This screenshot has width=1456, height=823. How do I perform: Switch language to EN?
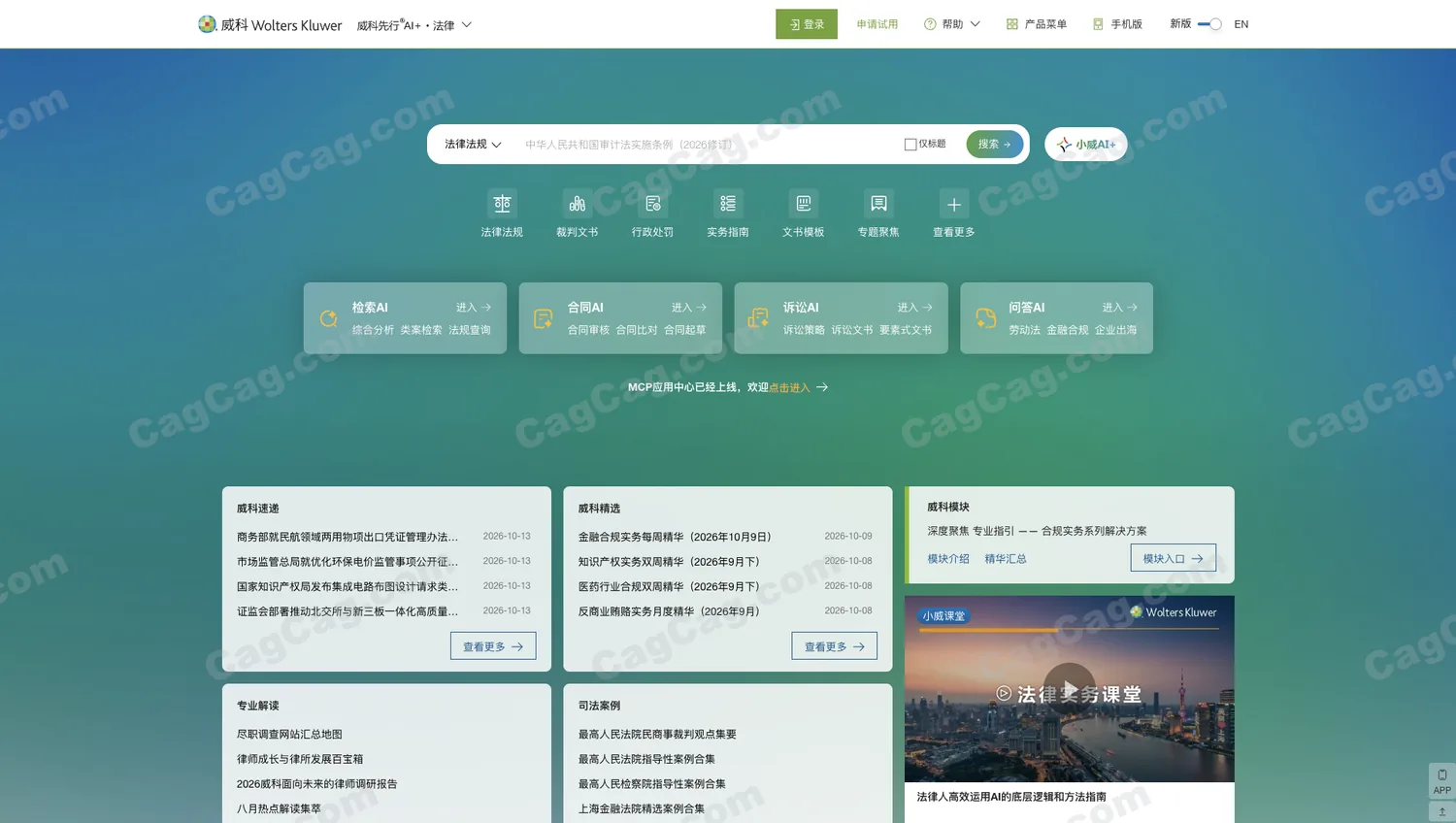(x=1241, y=24)
